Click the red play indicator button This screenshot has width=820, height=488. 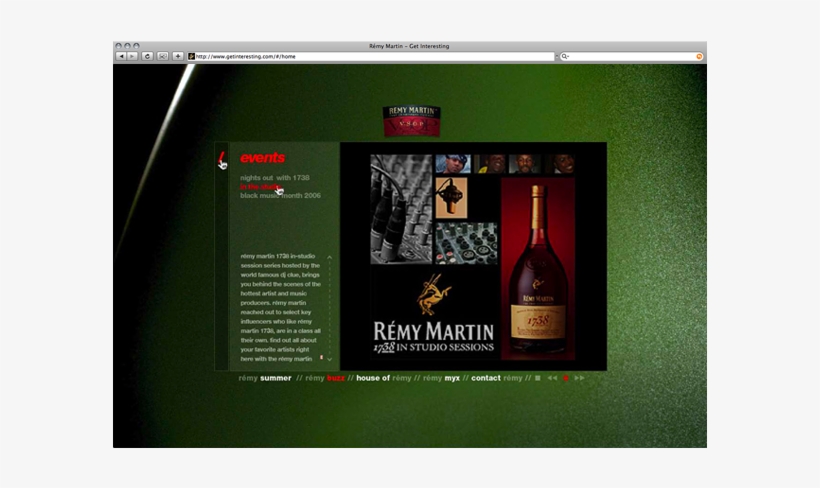pos(565,378)
